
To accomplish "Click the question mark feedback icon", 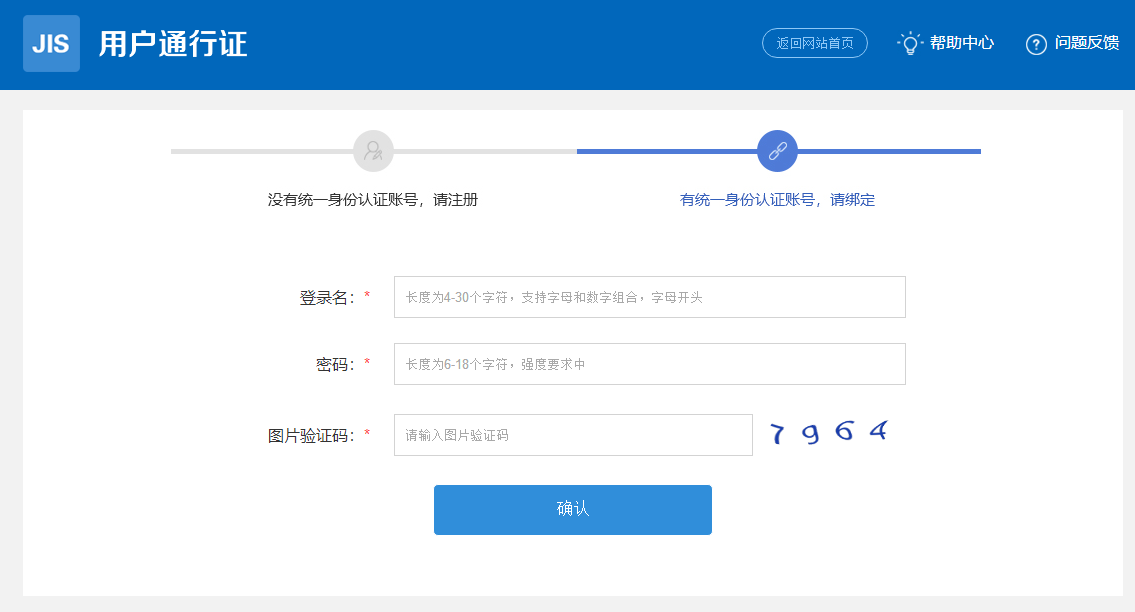I will pos(1035,43).
